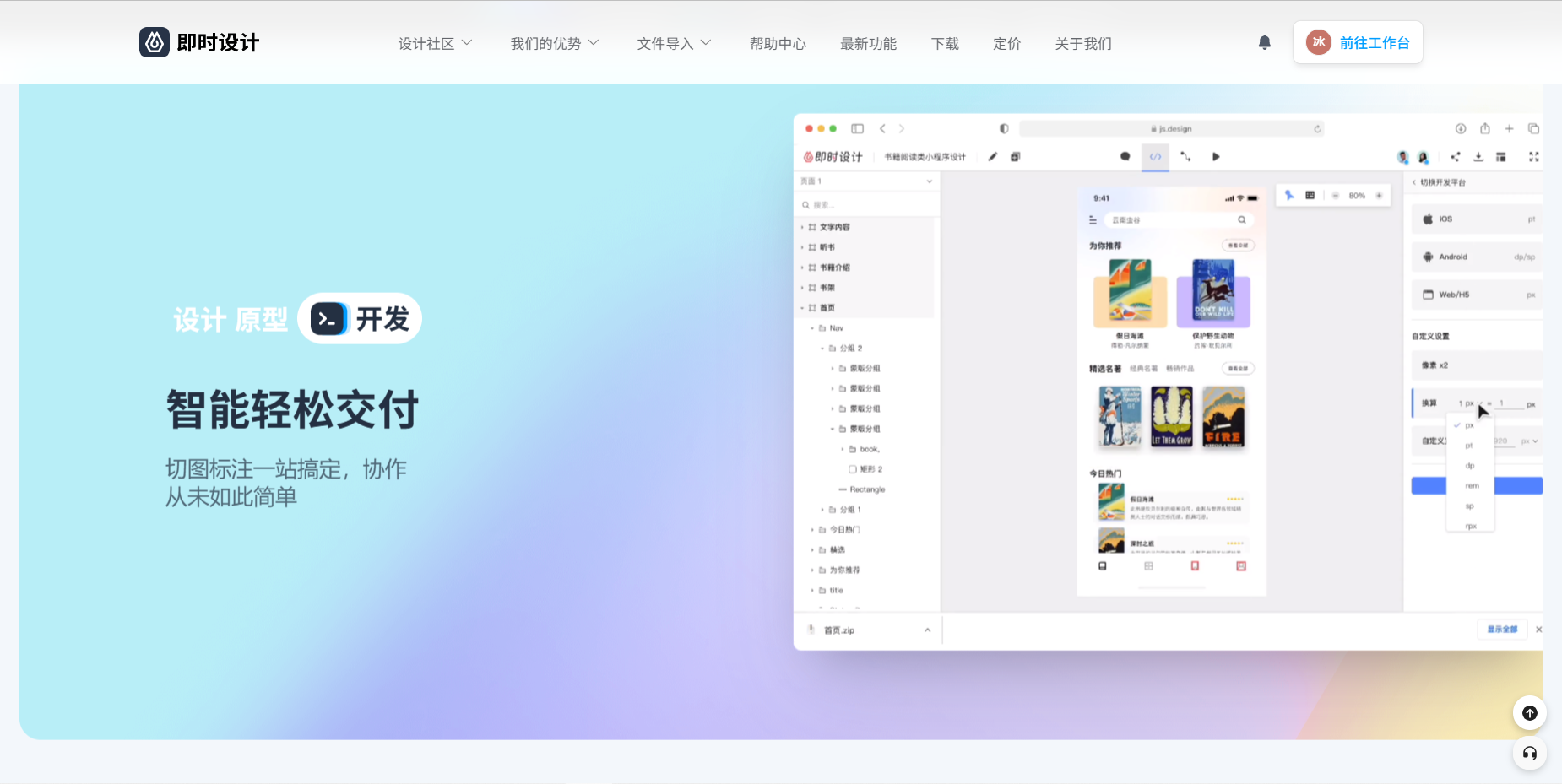Select the 开发 hero tab
Image resolution: width=1562 pixels, height=784 pixels.
(360, 318)
